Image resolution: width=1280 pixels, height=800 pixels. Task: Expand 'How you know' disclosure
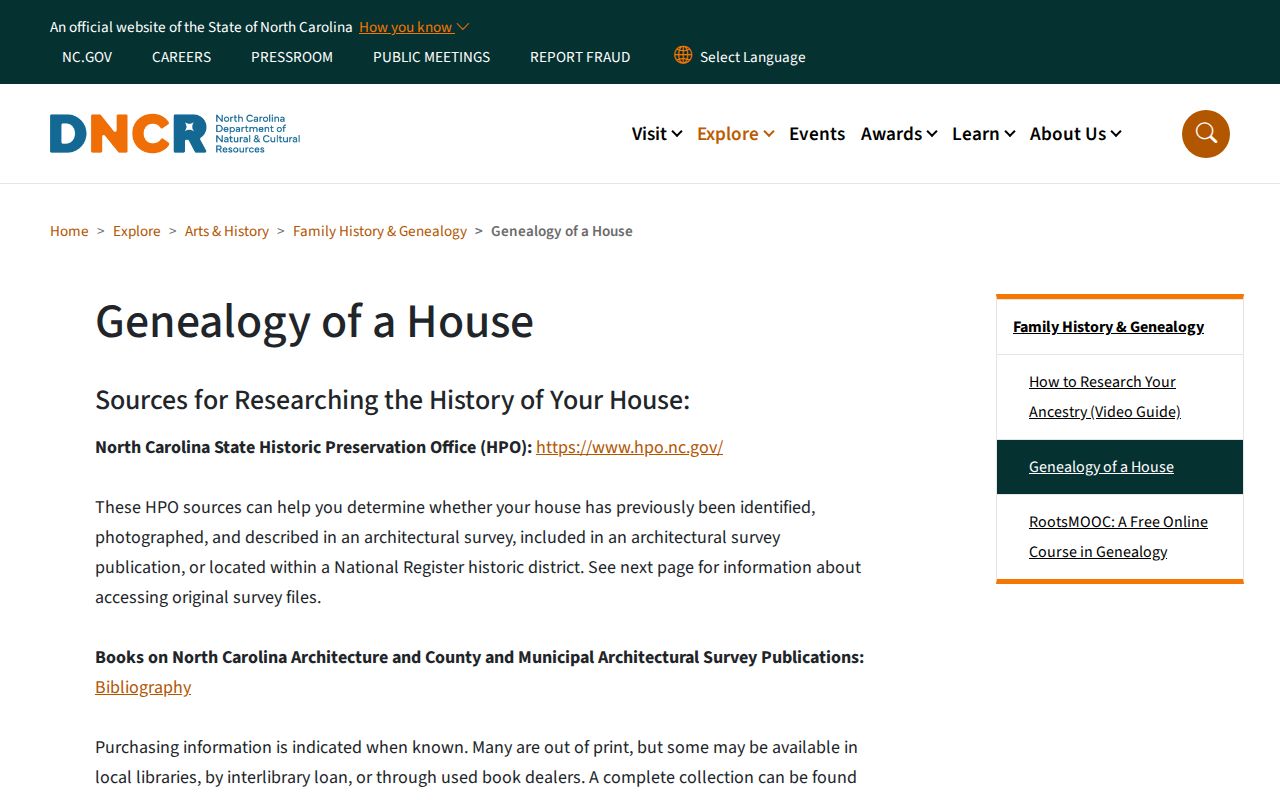414,27
